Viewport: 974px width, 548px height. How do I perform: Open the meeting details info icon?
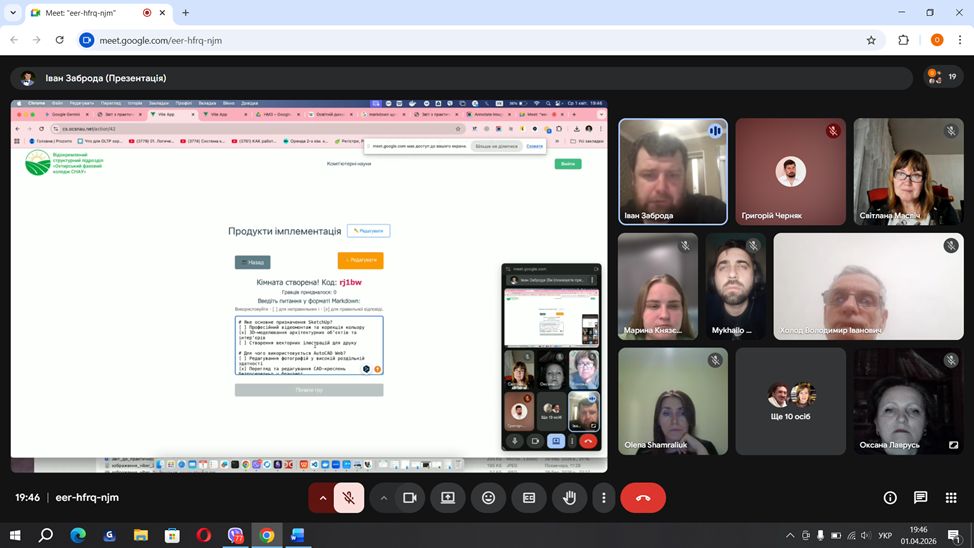pos(890,497)
